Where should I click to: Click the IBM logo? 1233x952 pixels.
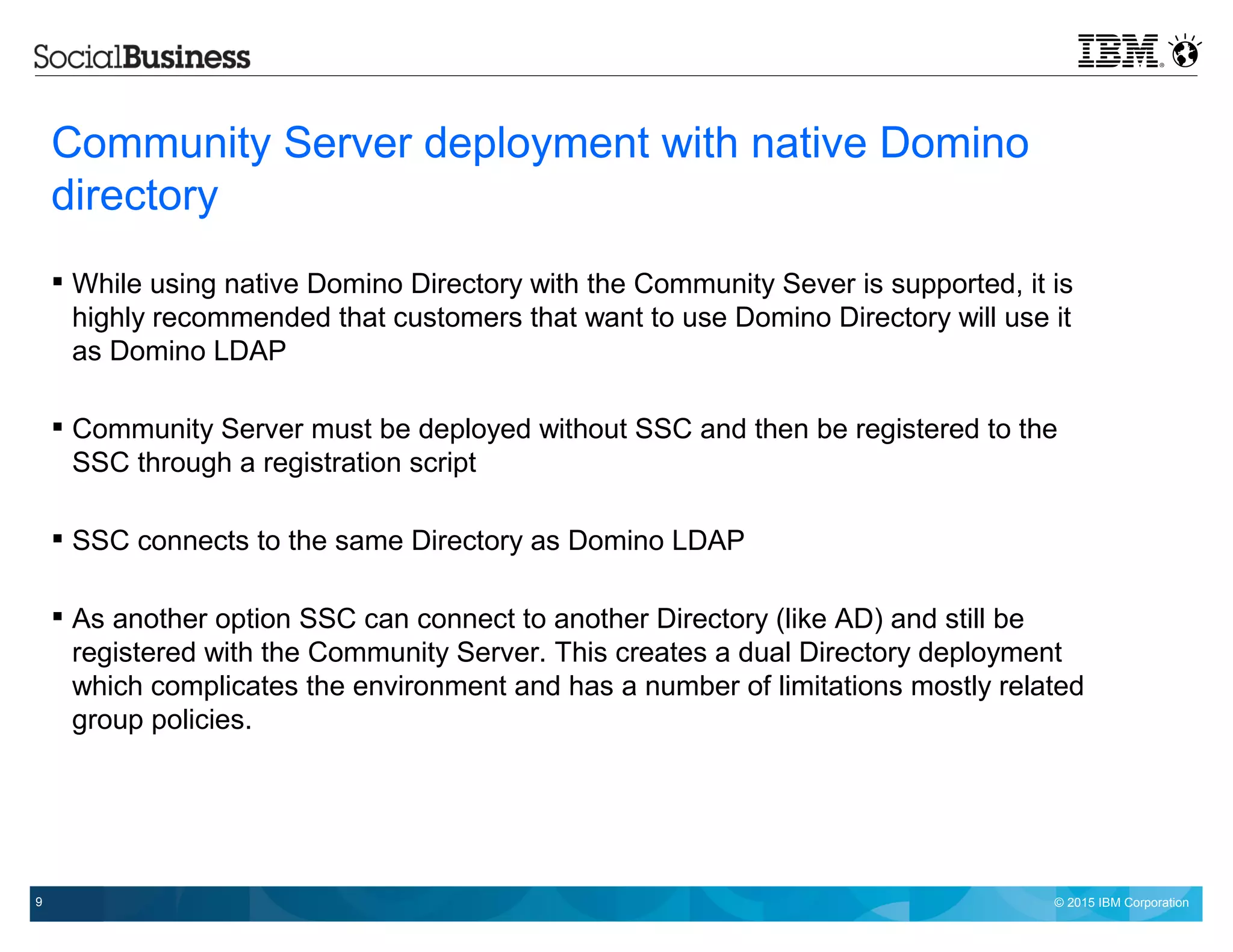click(x=1120, y=51)
